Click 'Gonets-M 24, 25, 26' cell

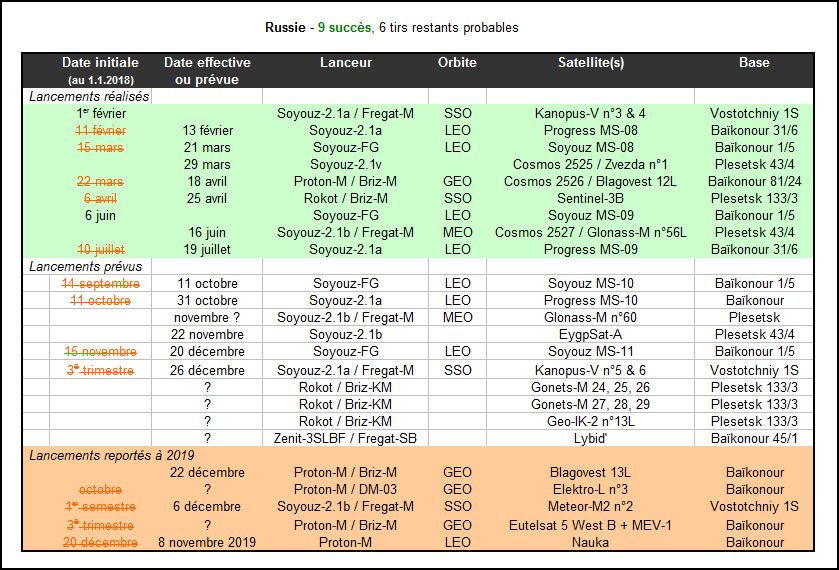coord(591,387)
